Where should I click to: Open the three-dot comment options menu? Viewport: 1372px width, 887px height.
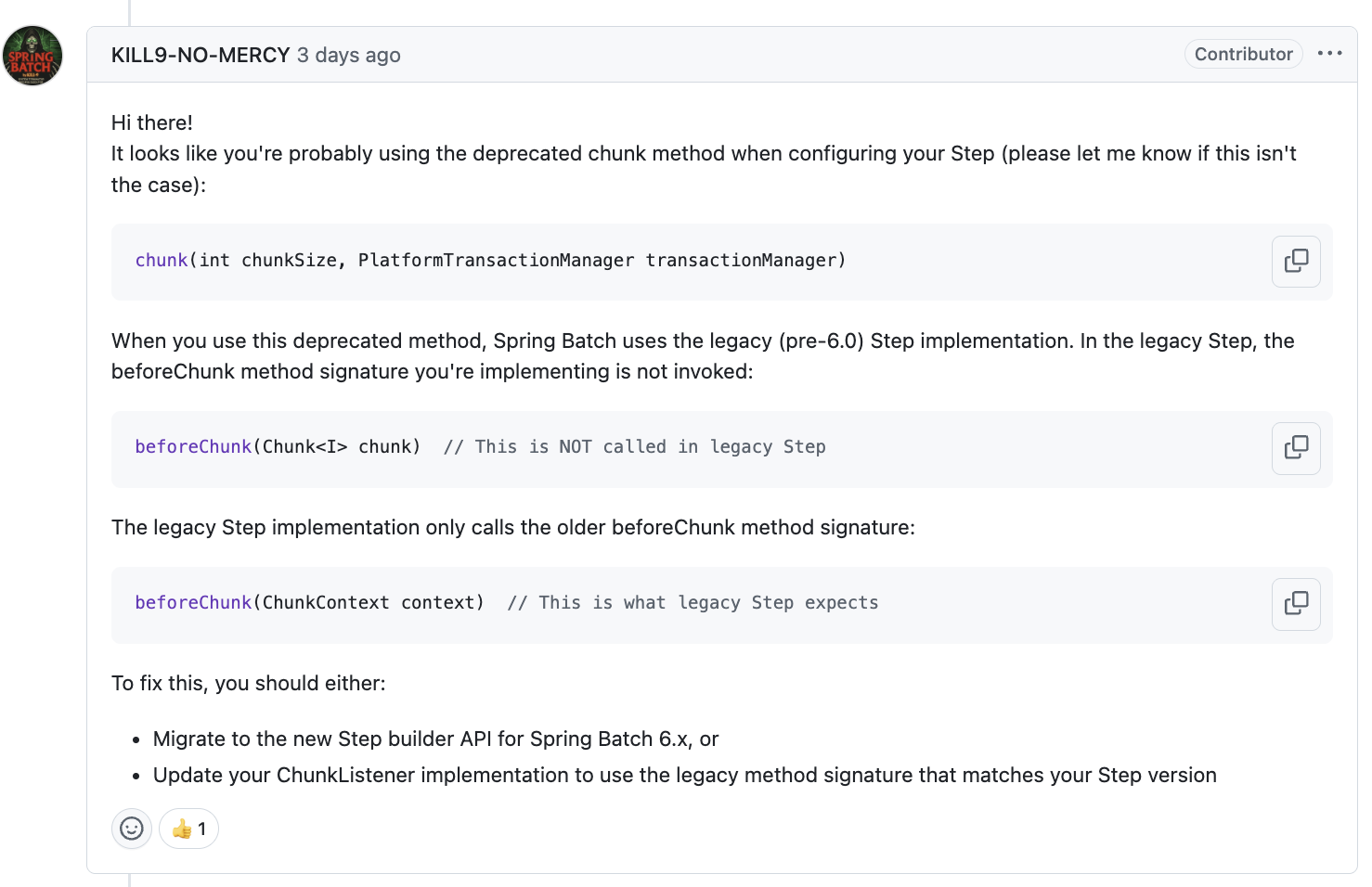pos(1329,54)
